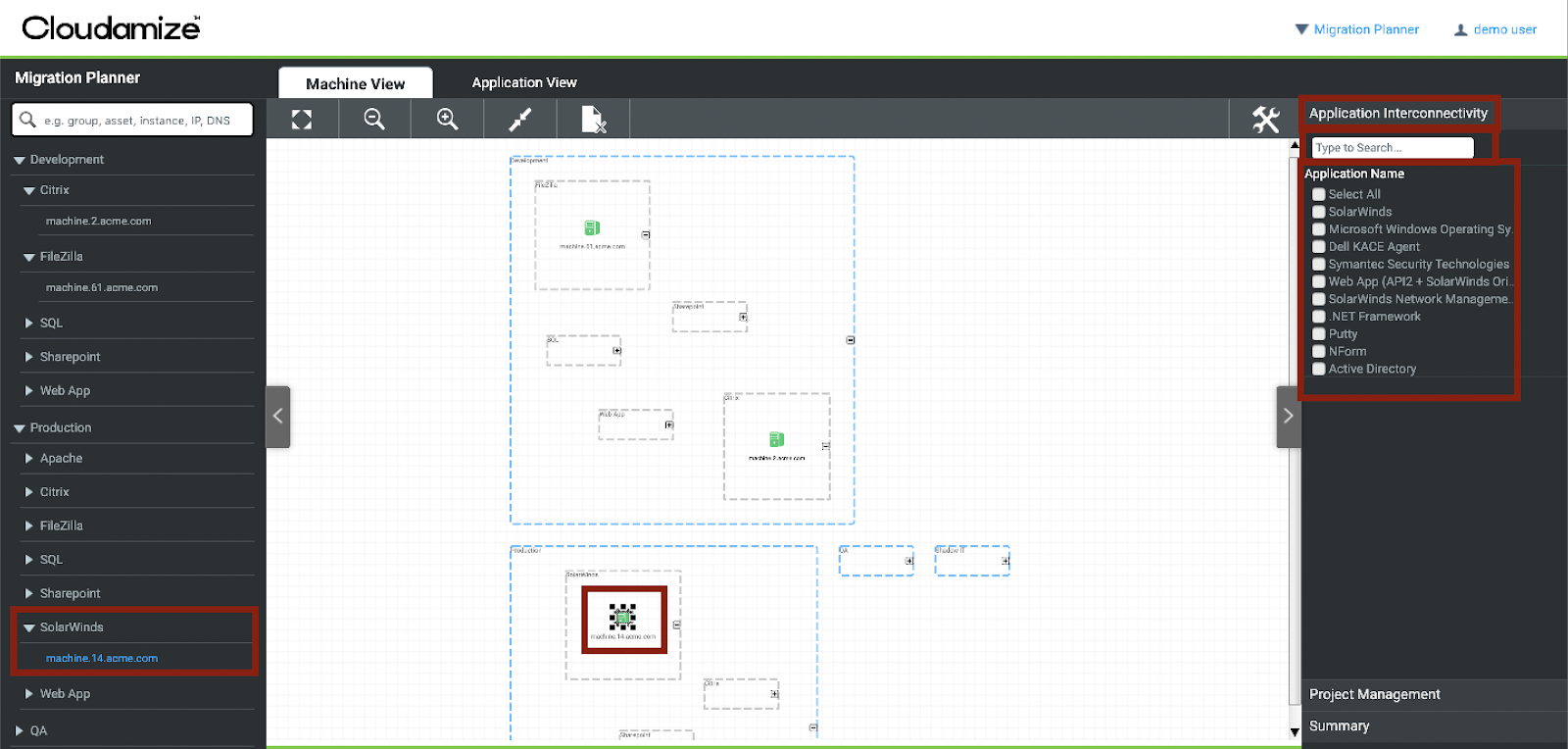This screenshot has height=749, width=1568.
Task: Open the Migration Planner header link
Action: tap(1365, 29)
